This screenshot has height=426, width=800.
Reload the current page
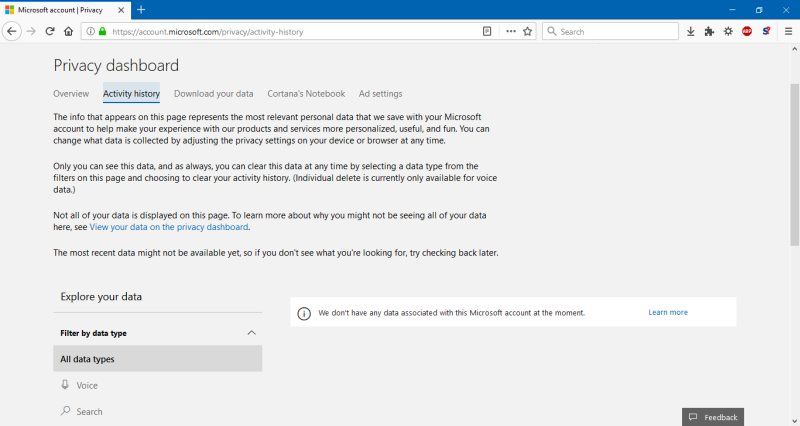click(x=50, y=31)
